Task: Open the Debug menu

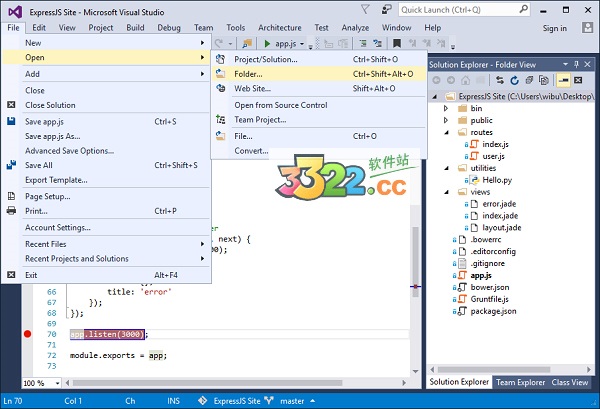Action: coord(169,28)
